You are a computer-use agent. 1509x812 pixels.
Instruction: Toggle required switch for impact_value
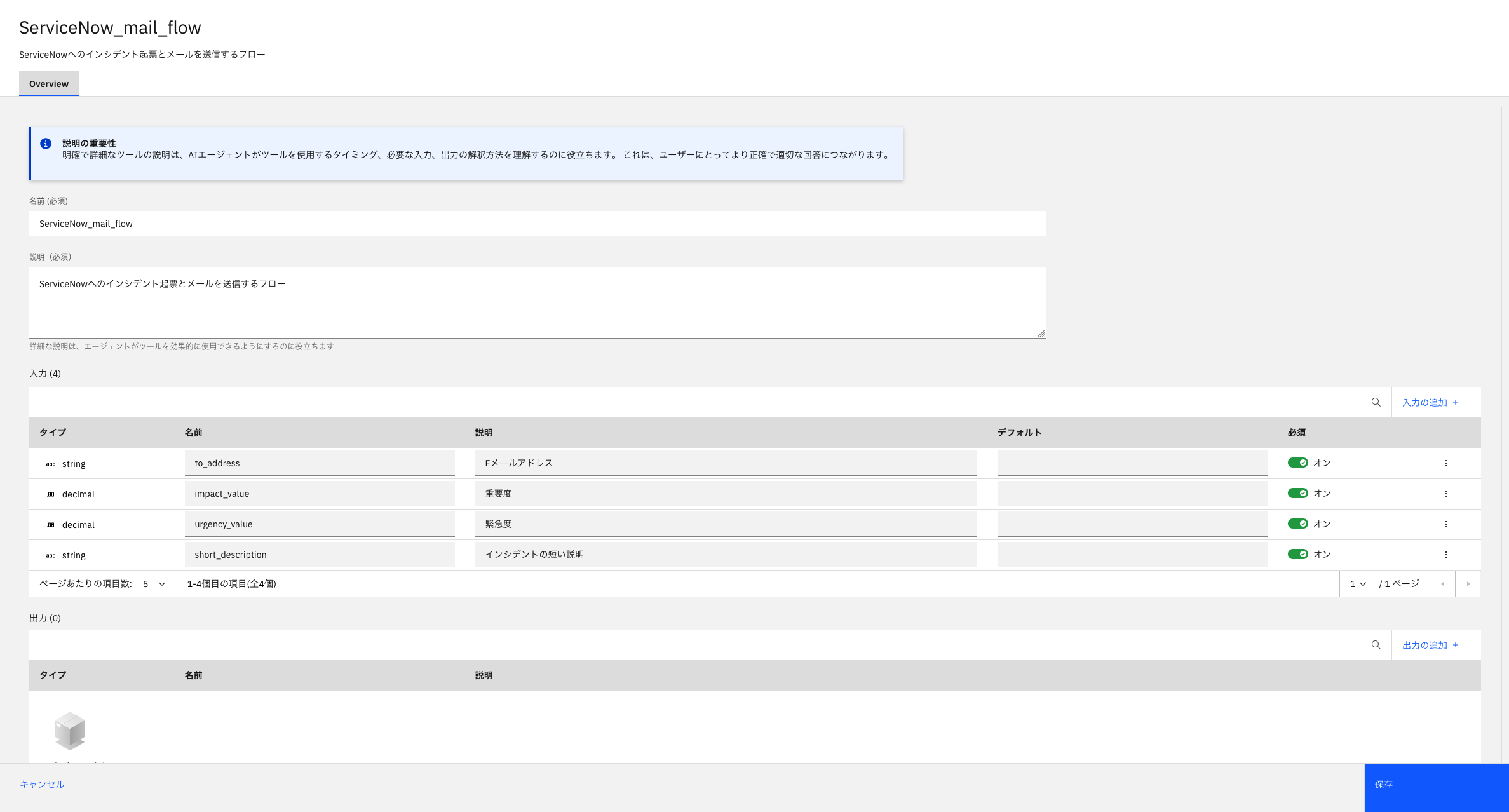[1297, 493]
